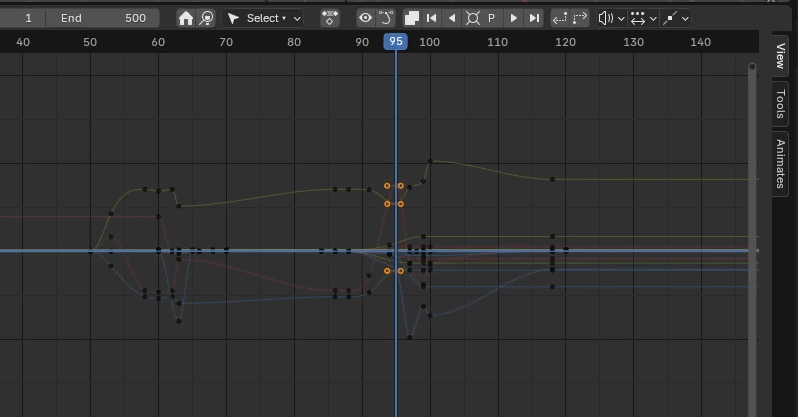The width and height of the screenshot is (798, 417).
Task: Click the keyframe insert diamond icon
Action: 330,18
